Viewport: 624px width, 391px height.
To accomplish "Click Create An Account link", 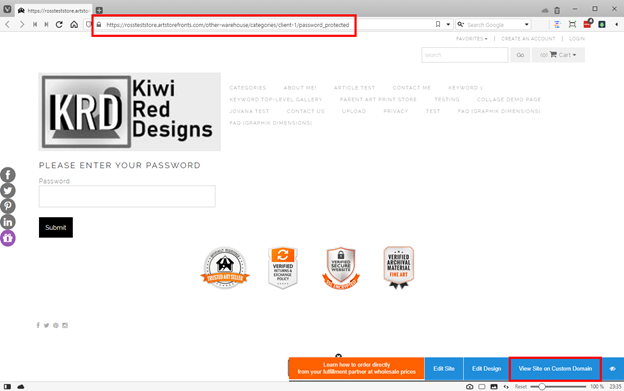I will click(528, 39).
